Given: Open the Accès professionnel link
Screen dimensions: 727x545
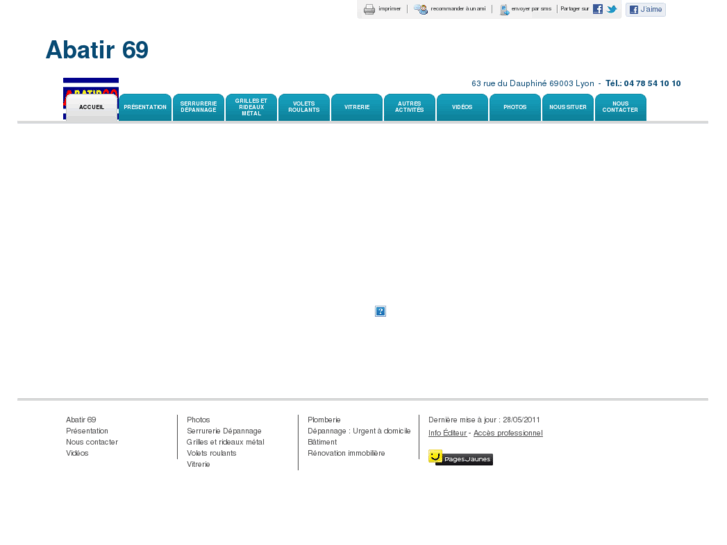Looking at the screenshot, I should (508, 433).
